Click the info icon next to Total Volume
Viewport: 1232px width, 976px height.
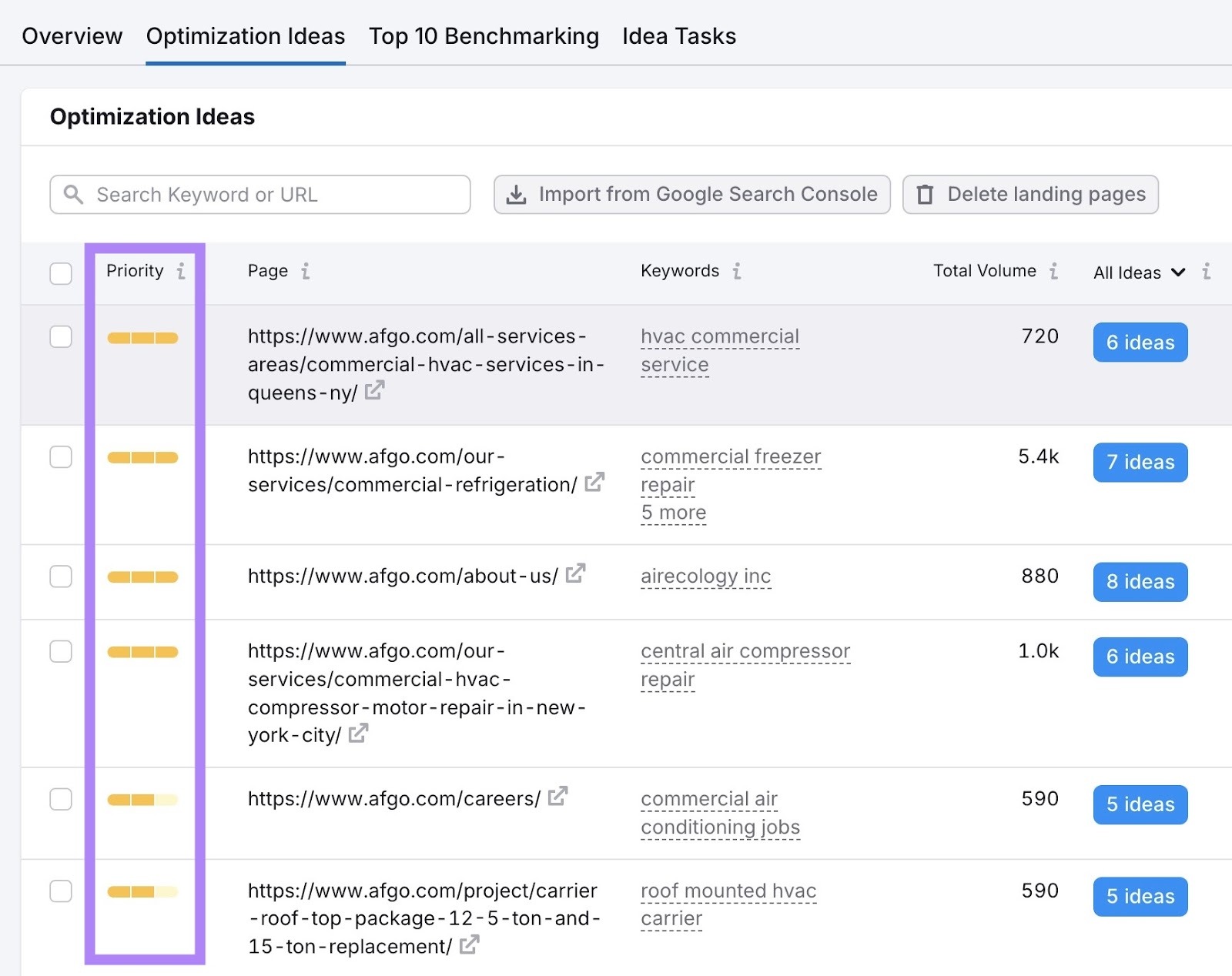coord(1053,271)
